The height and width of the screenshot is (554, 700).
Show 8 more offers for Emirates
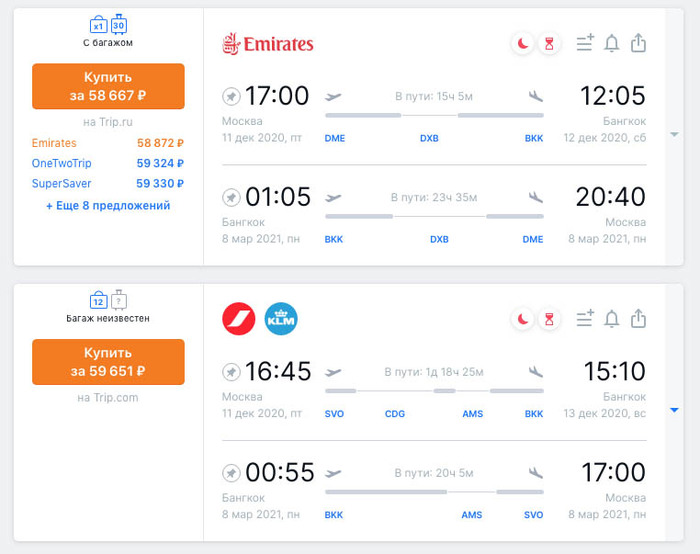click(x=108, y=206)
